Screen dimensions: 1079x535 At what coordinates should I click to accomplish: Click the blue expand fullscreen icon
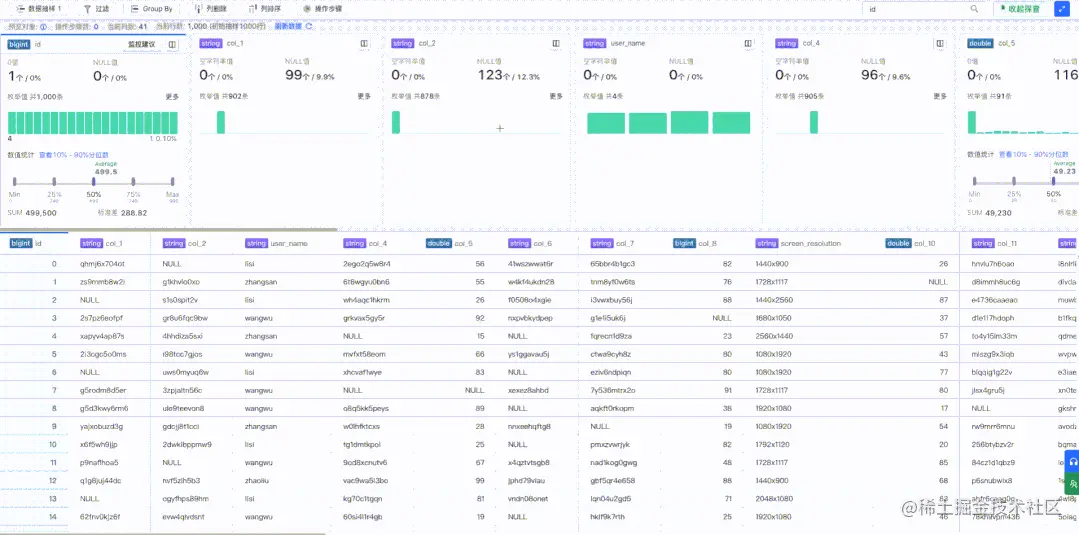point(1060,9)
